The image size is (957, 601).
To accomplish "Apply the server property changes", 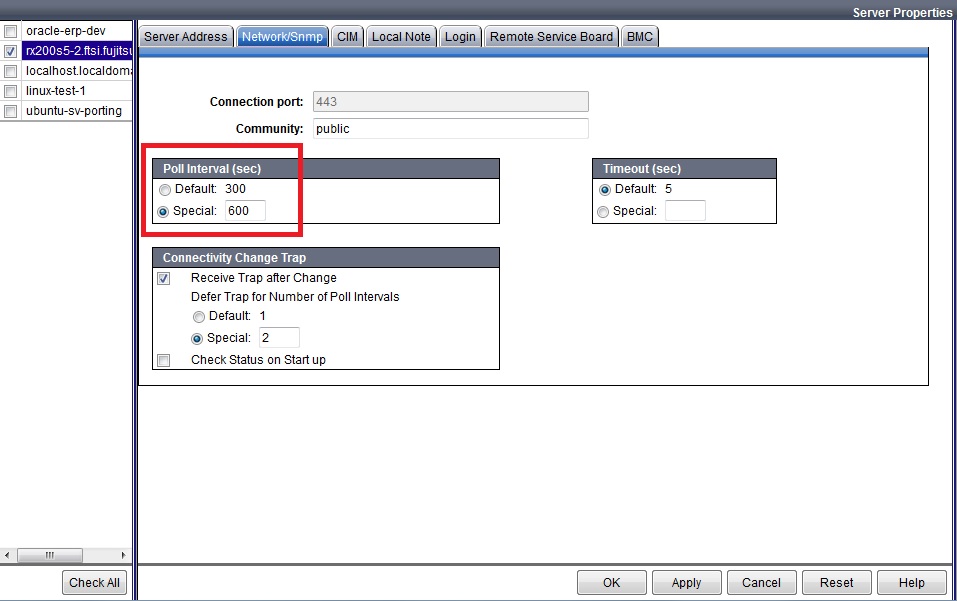I will (686, 582).
